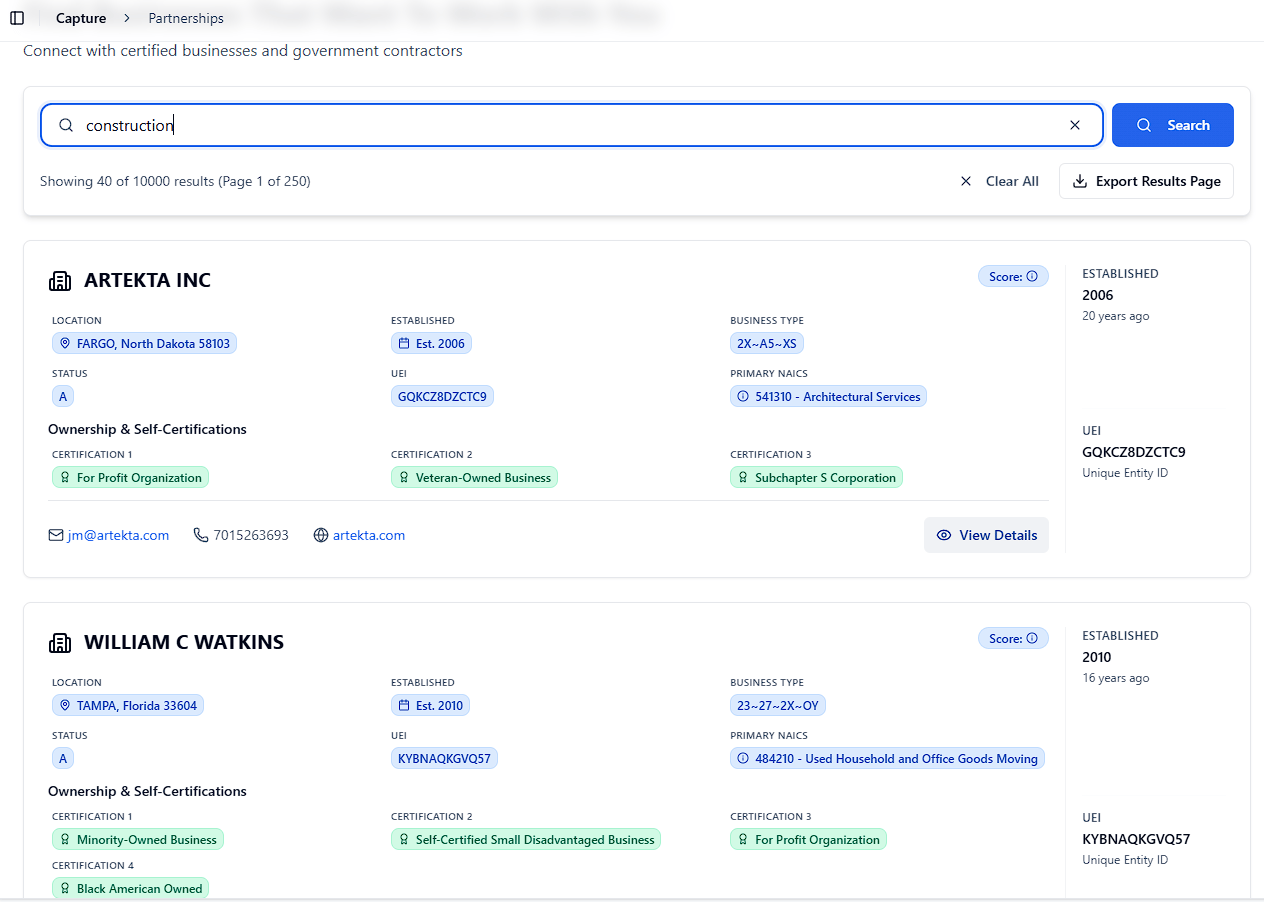Click View Details on ARTEKTA INC card
Viewport: 1264px width, 902px height.
(x=986, y=535)
